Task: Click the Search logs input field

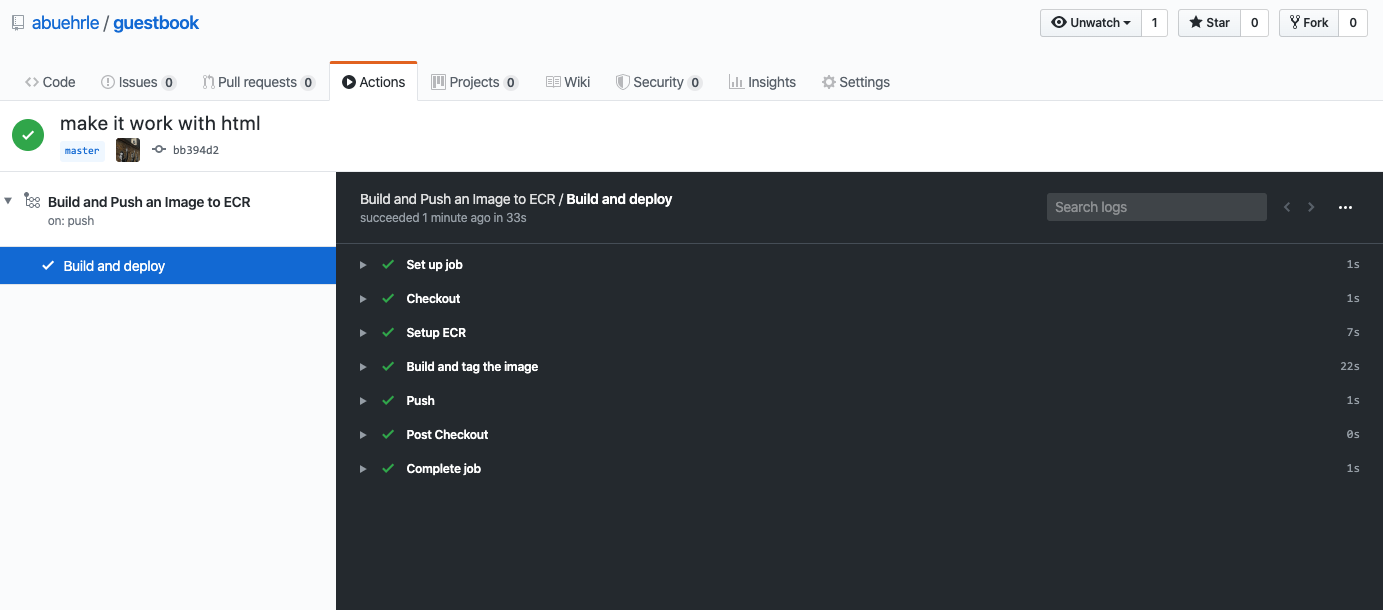Action: pyautogui.click(x=1157, y=207)
